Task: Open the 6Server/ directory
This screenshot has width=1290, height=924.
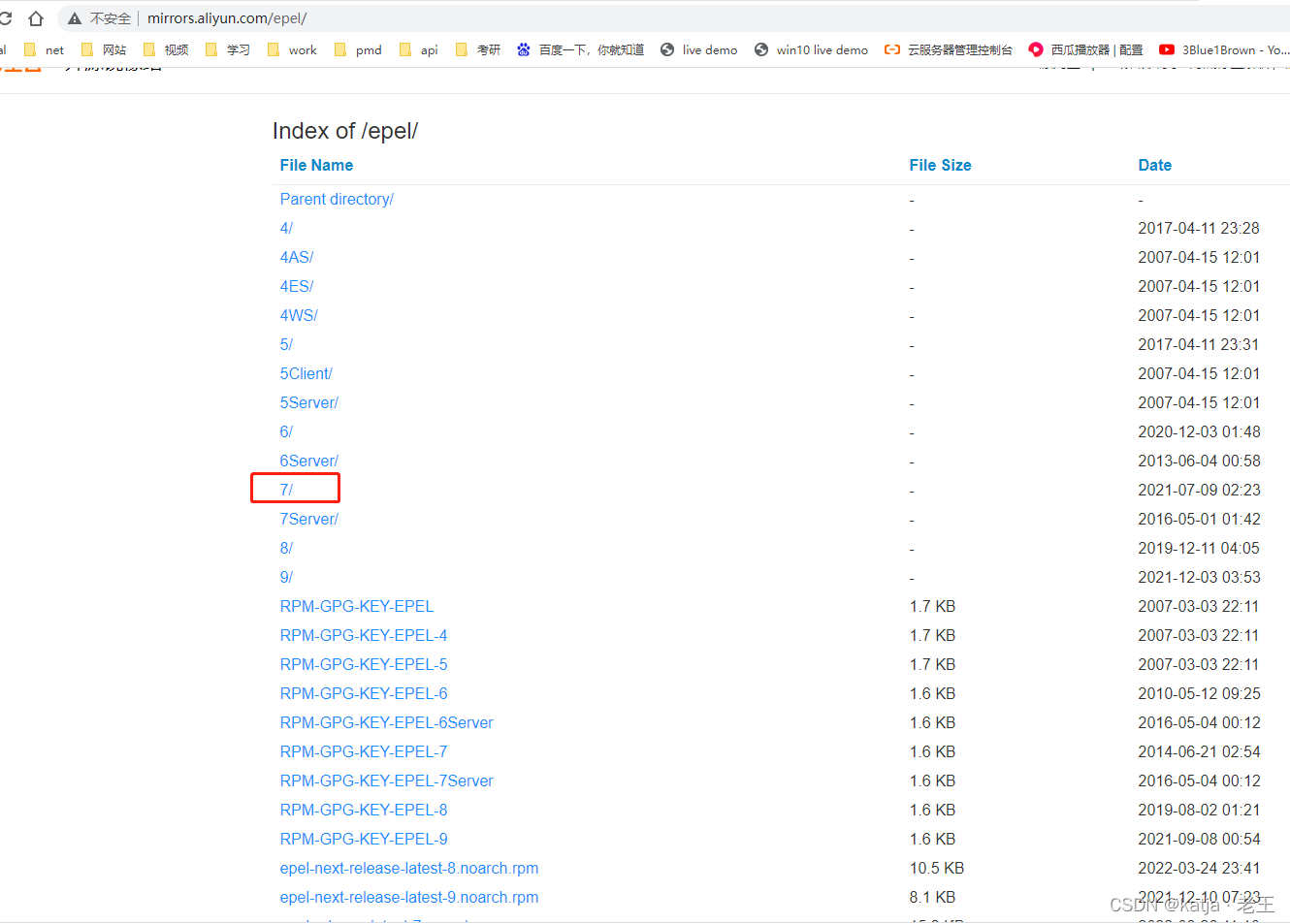Action: 309,461
